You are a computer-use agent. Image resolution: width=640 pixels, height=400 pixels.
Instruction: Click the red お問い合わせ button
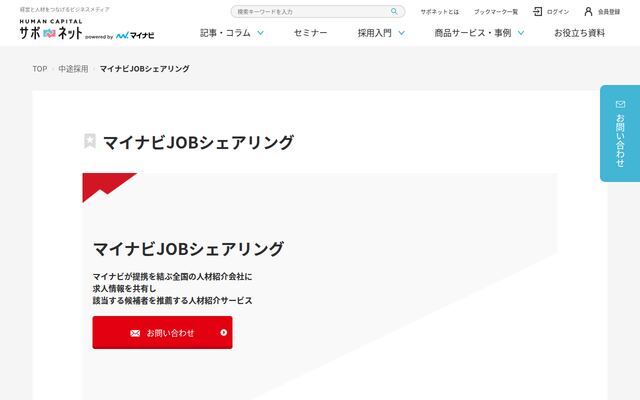click(x=162, y=332)
